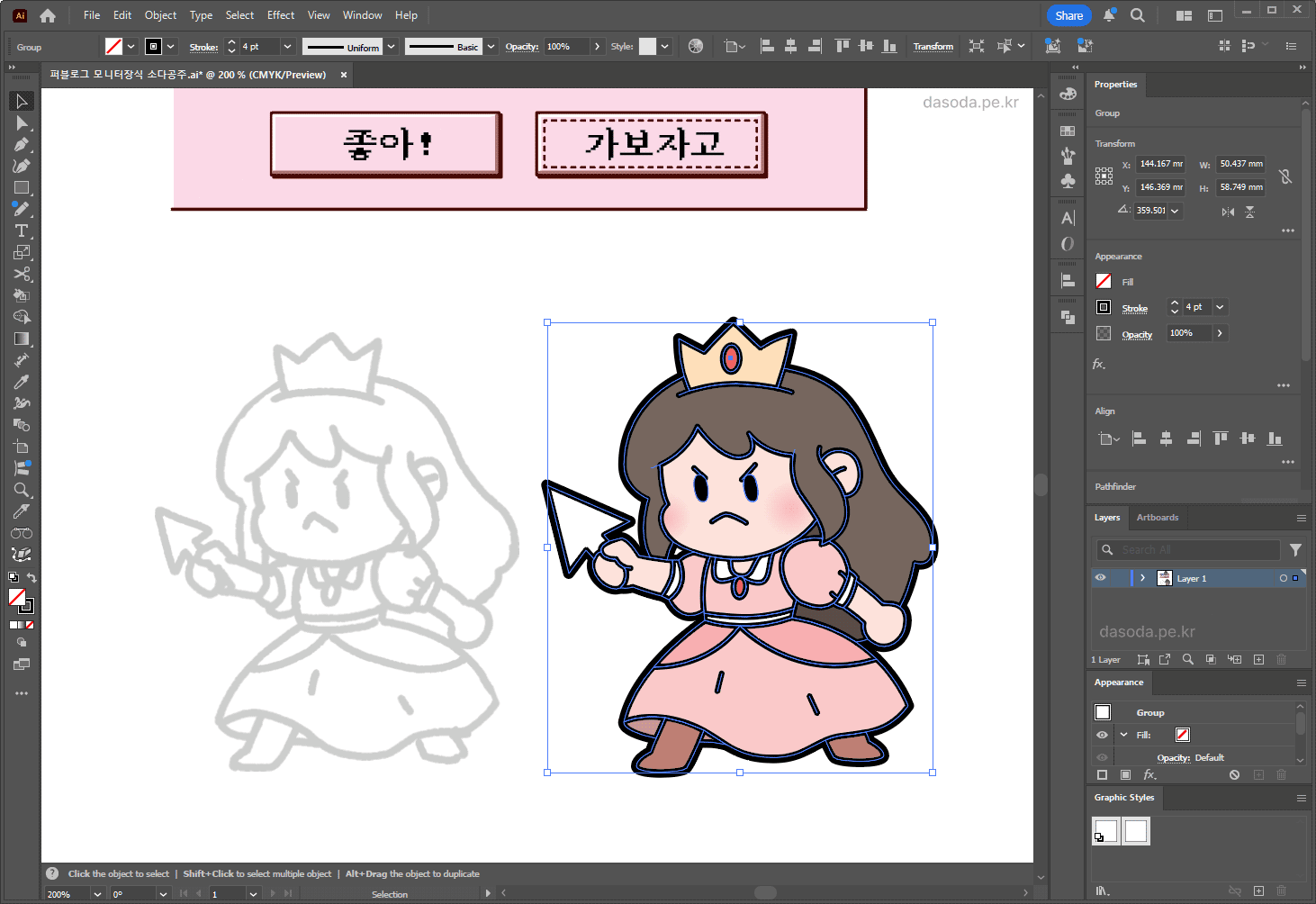Image resolution: width=1316 pixels, height=904 pixels.
Task: Switch to the Artboards tab
Action: click(1157, 518)
